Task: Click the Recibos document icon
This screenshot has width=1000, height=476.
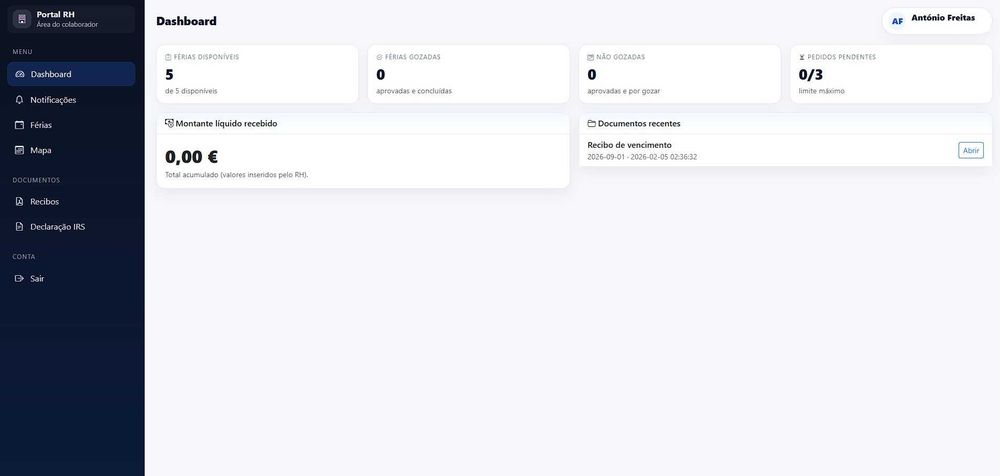Action: (19, 201)
